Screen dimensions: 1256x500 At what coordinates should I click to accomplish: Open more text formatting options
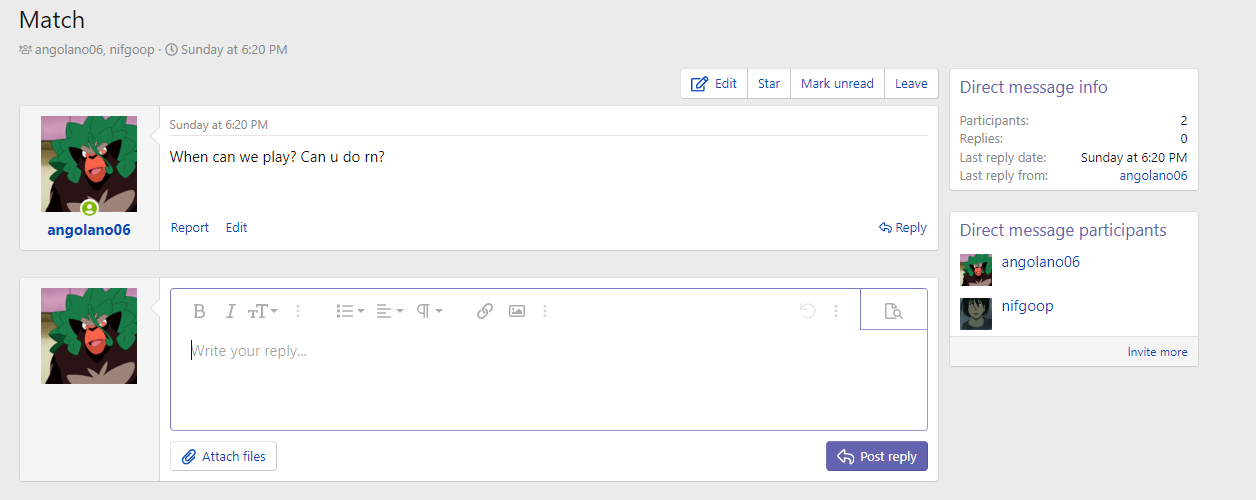pos(298,311)
